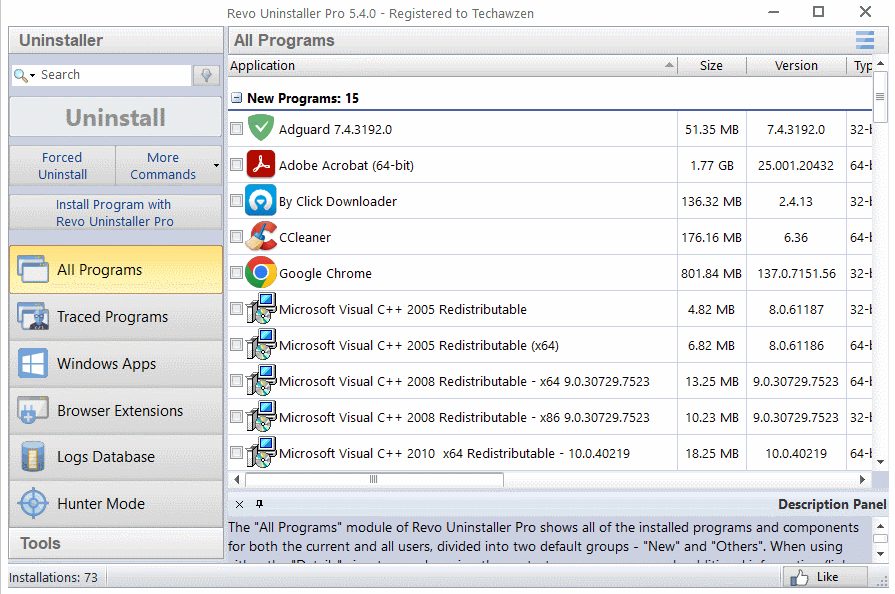Viewport: 895px width, 594px height.
Task: Click the Traced Programs sidebar icon
Action: pyautogui.click(x=33, y=316)
